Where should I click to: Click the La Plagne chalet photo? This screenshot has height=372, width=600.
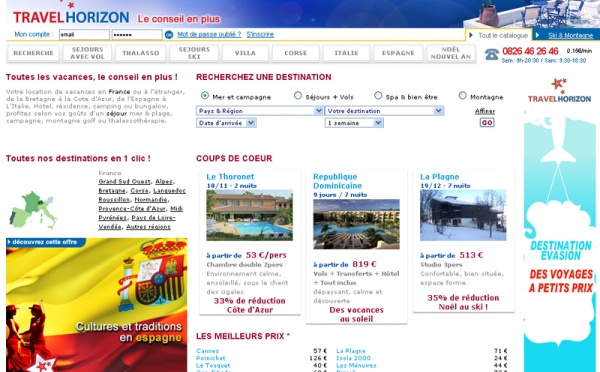[463, 215]
